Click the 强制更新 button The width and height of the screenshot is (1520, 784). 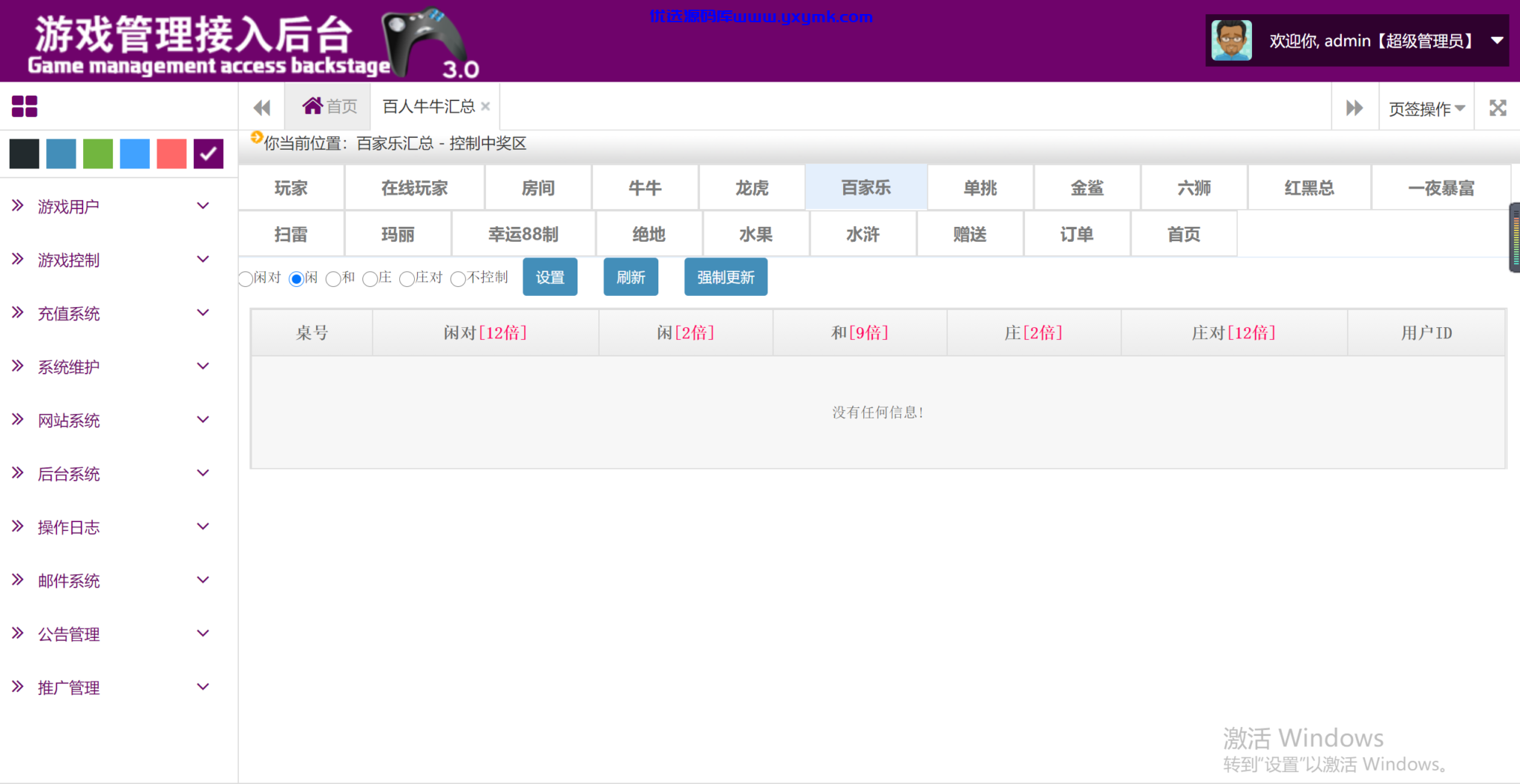[726, 277]
